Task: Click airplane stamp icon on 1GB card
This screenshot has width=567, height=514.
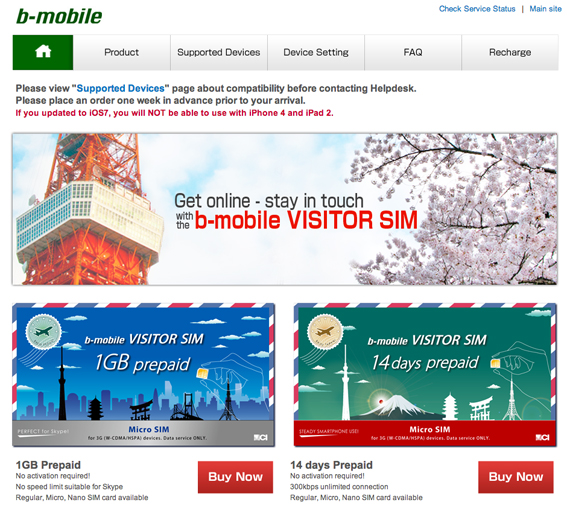Action: (x=43, y=332)
